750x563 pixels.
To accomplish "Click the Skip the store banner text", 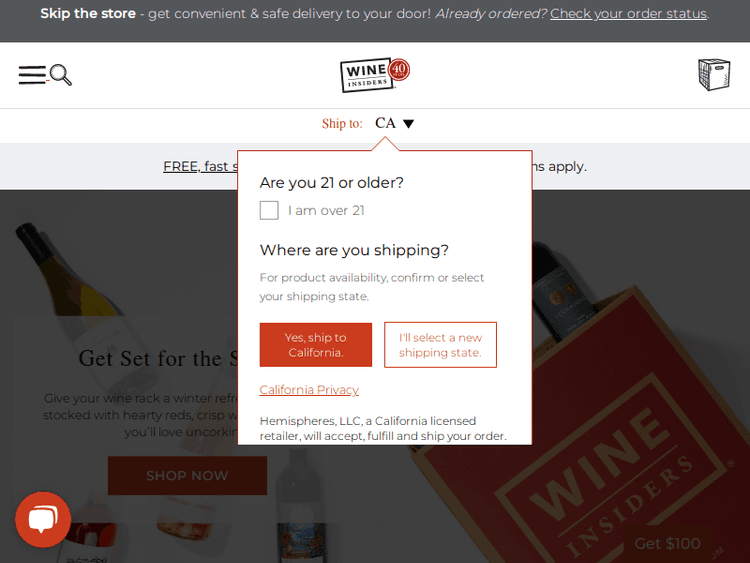I will 88,13.
